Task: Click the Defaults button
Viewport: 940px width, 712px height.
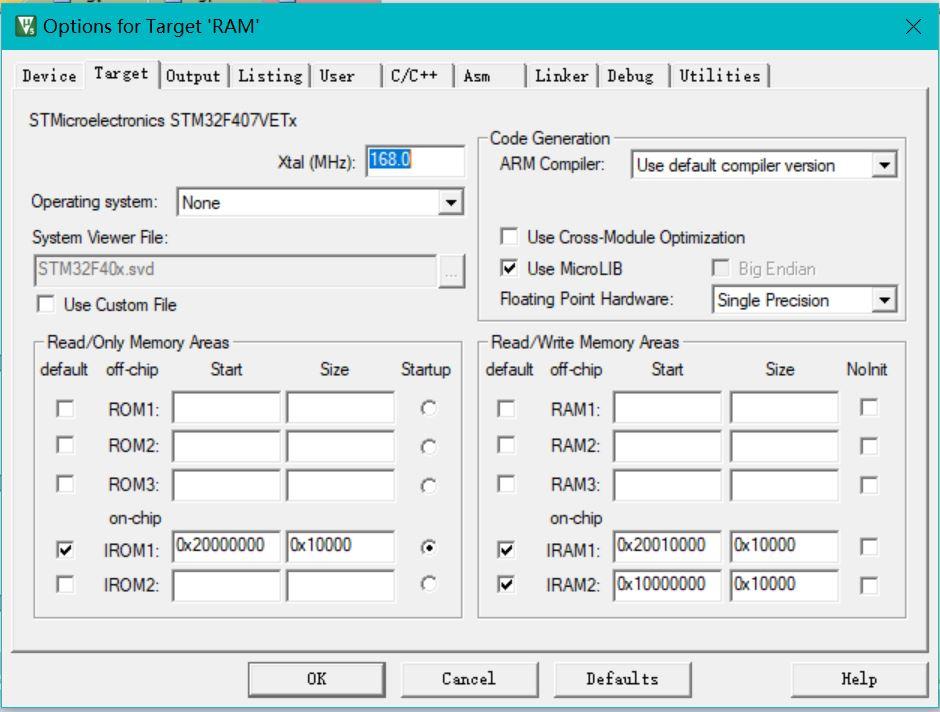Action: [x=622, y=679]
